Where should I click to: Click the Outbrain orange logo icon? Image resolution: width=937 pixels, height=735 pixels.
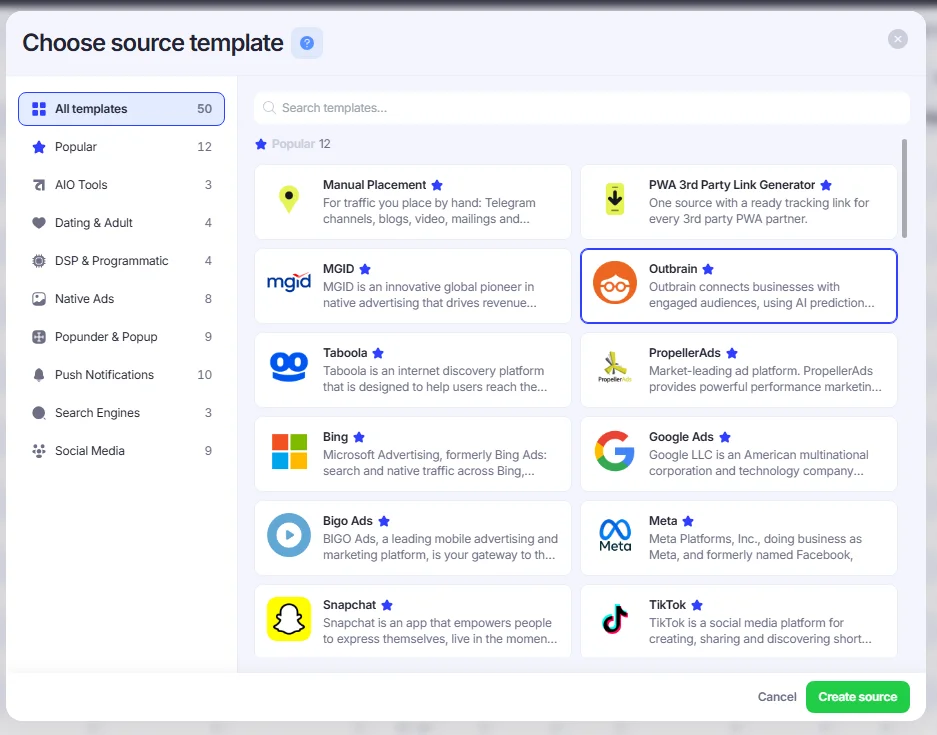615,283
